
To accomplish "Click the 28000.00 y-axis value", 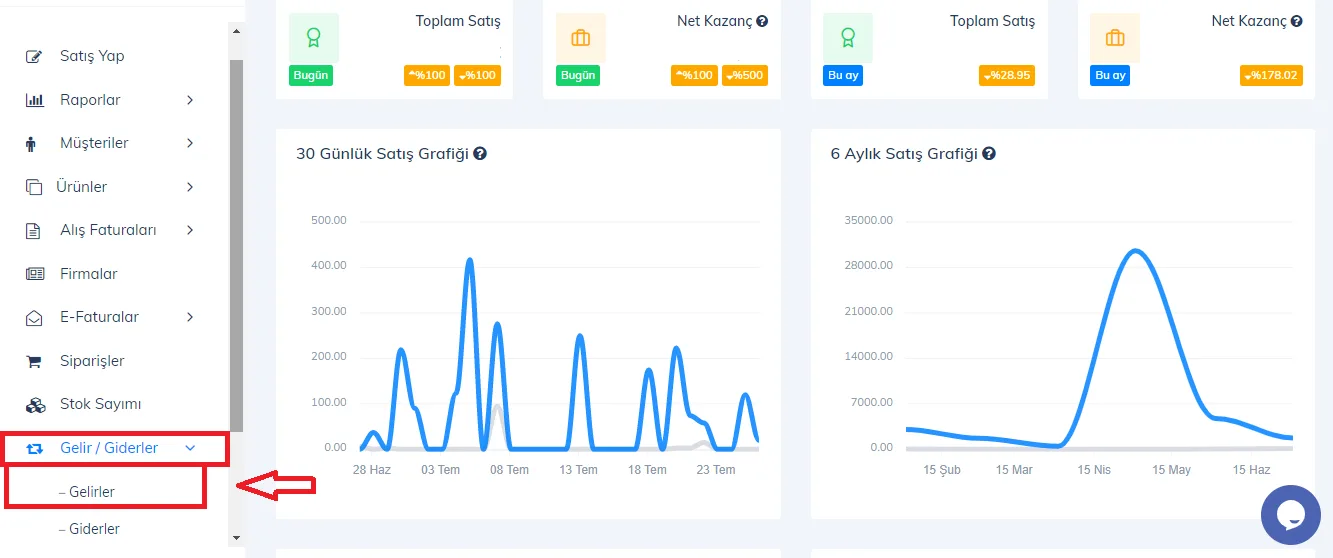I will [868, 266].
